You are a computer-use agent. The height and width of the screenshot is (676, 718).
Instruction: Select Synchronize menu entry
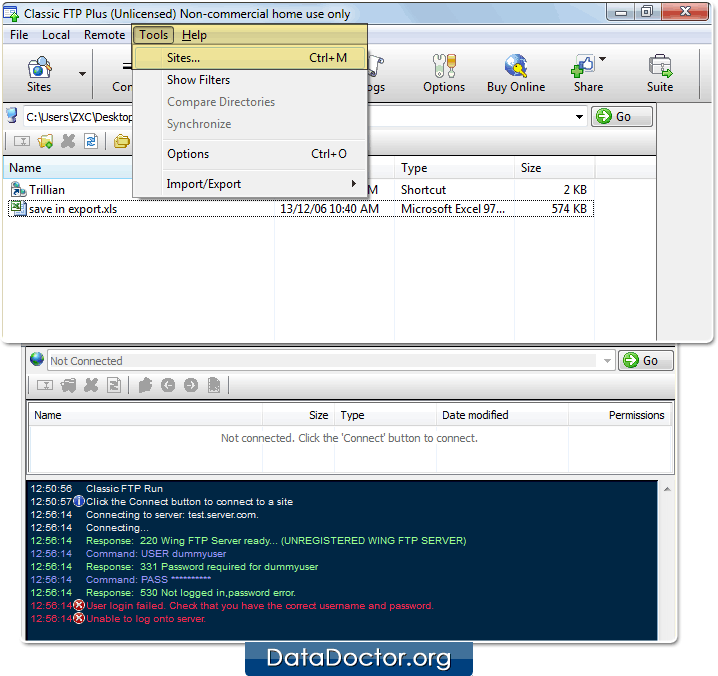250,124
